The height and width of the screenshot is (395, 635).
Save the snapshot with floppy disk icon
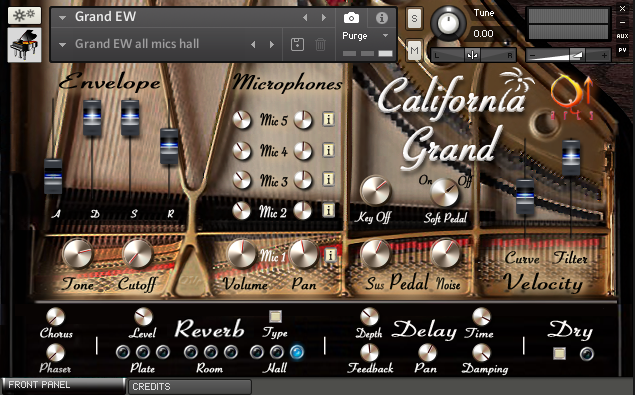tap(297, 44)
